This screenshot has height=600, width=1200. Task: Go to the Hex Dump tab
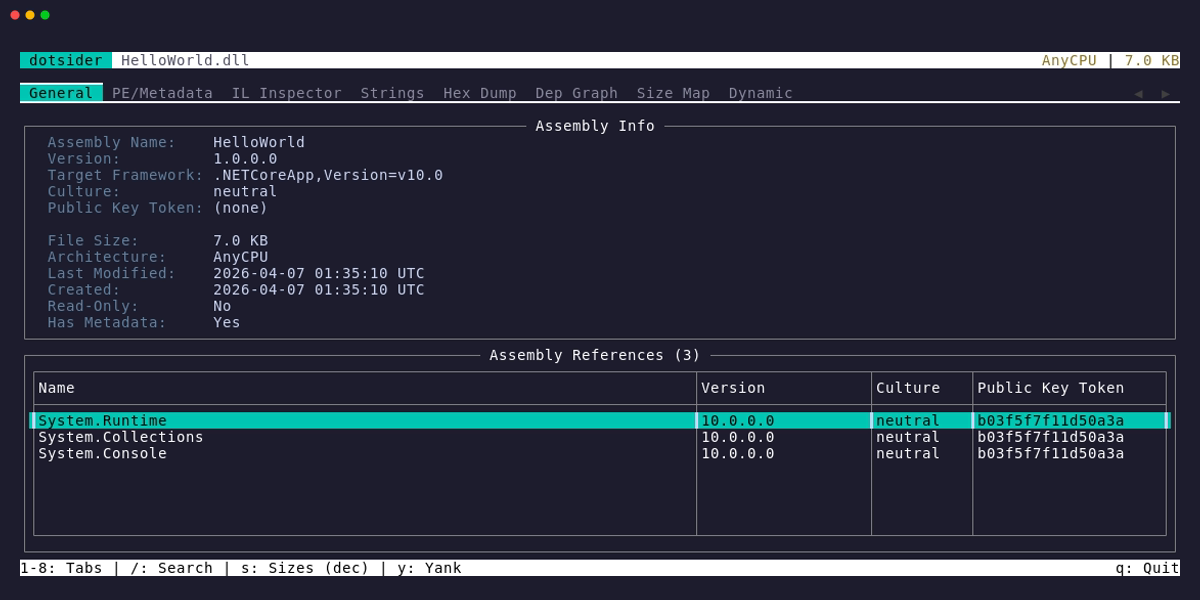[480, 93]
